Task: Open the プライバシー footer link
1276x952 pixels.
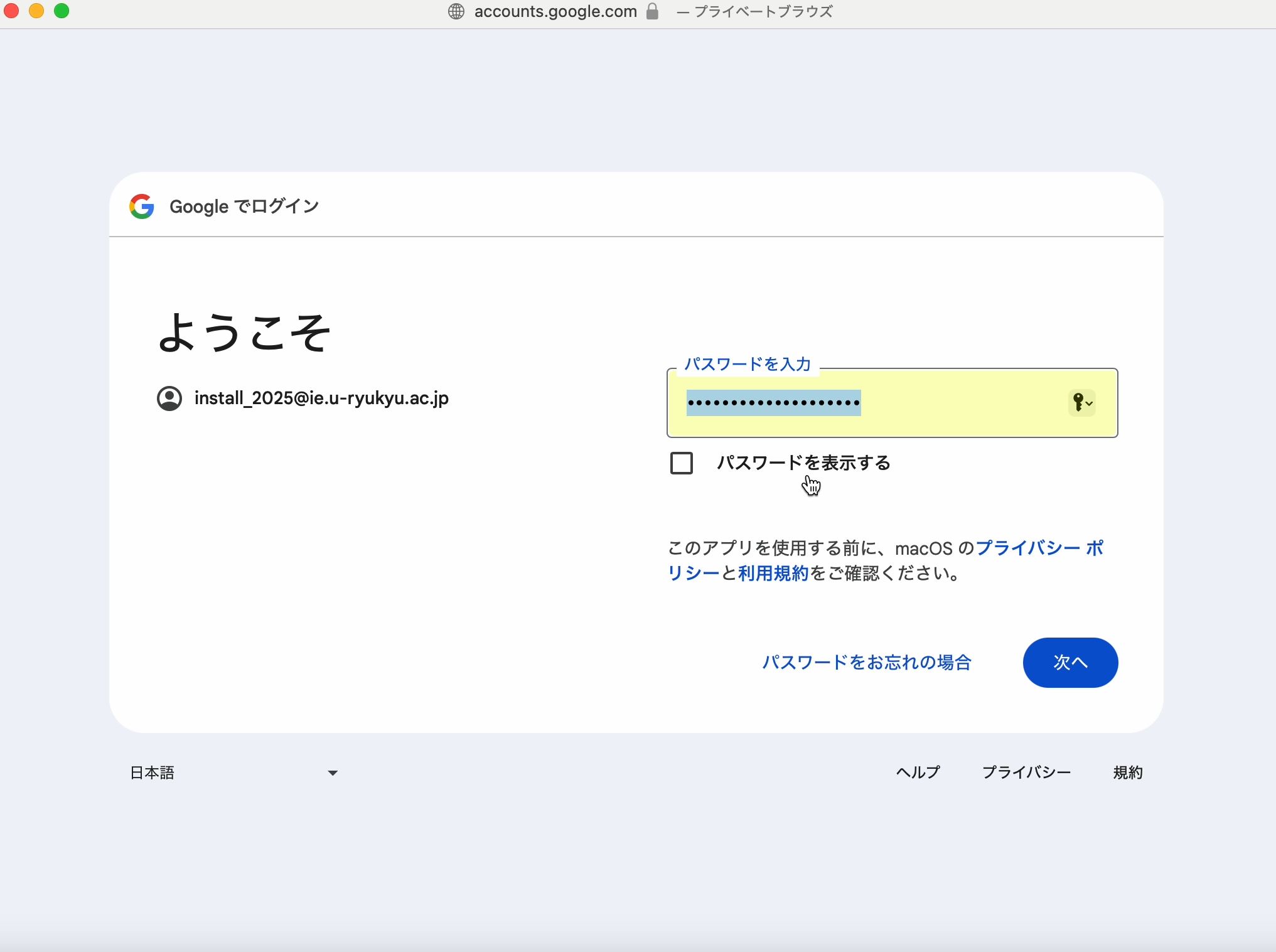Action: (x=1026, y=773)
